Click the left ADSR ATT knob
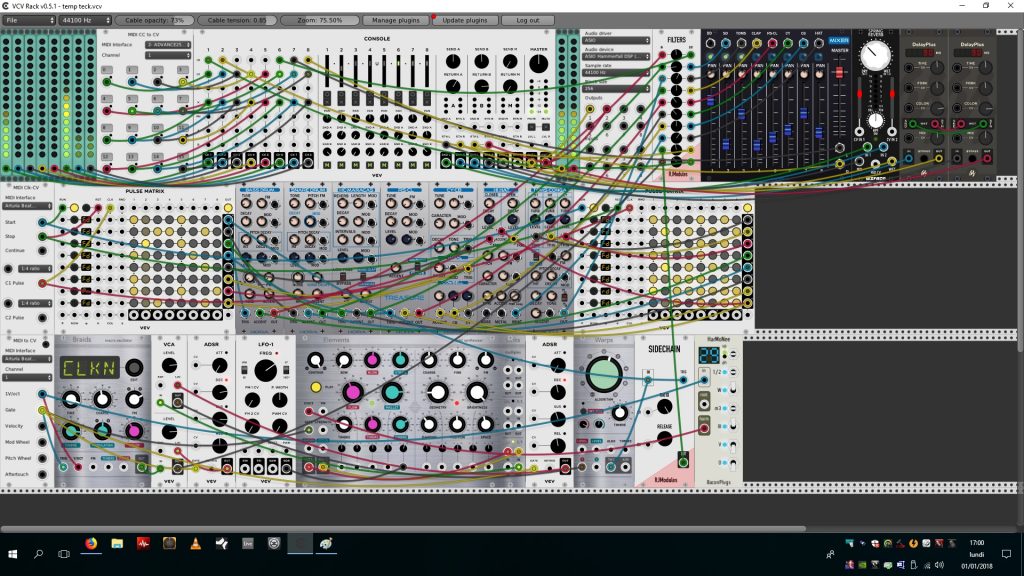Viewport: 1024px width, 576px height. click(x=219, y=365)
